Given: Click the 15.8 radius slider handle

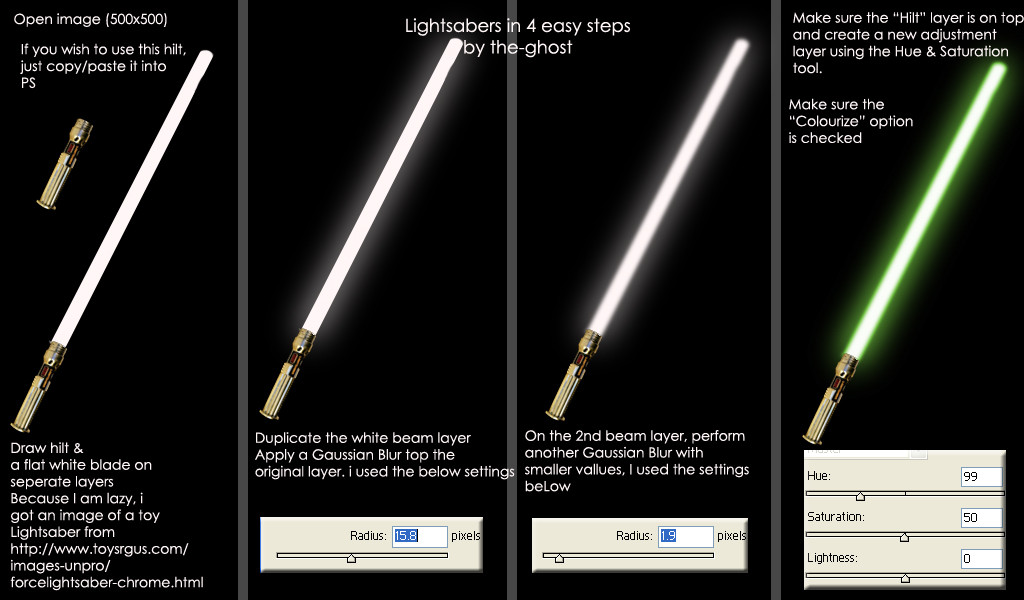Looking at the screenshot, I should point(351,558).
